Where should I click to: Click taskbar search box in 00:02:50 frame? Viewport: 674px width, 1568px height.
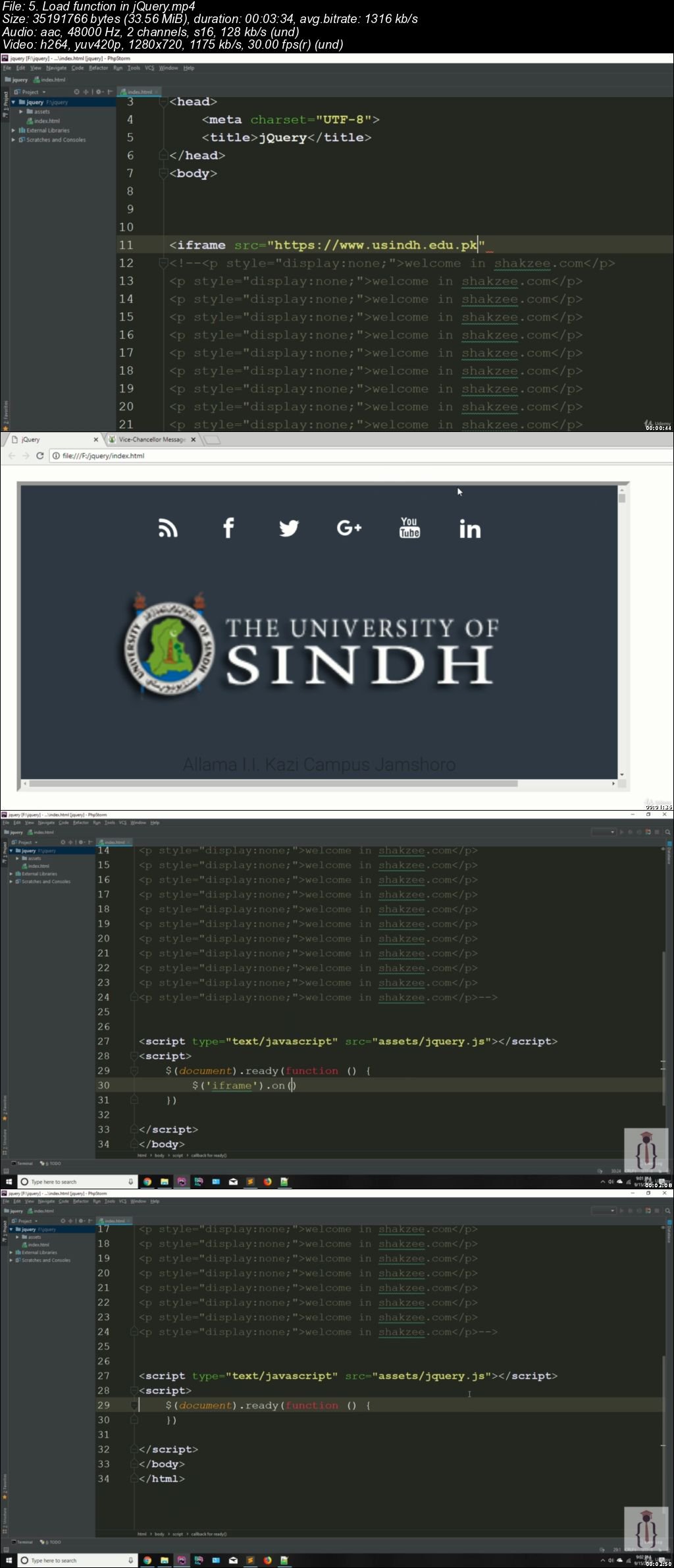pyautogui.click(x=77, y=1560)
